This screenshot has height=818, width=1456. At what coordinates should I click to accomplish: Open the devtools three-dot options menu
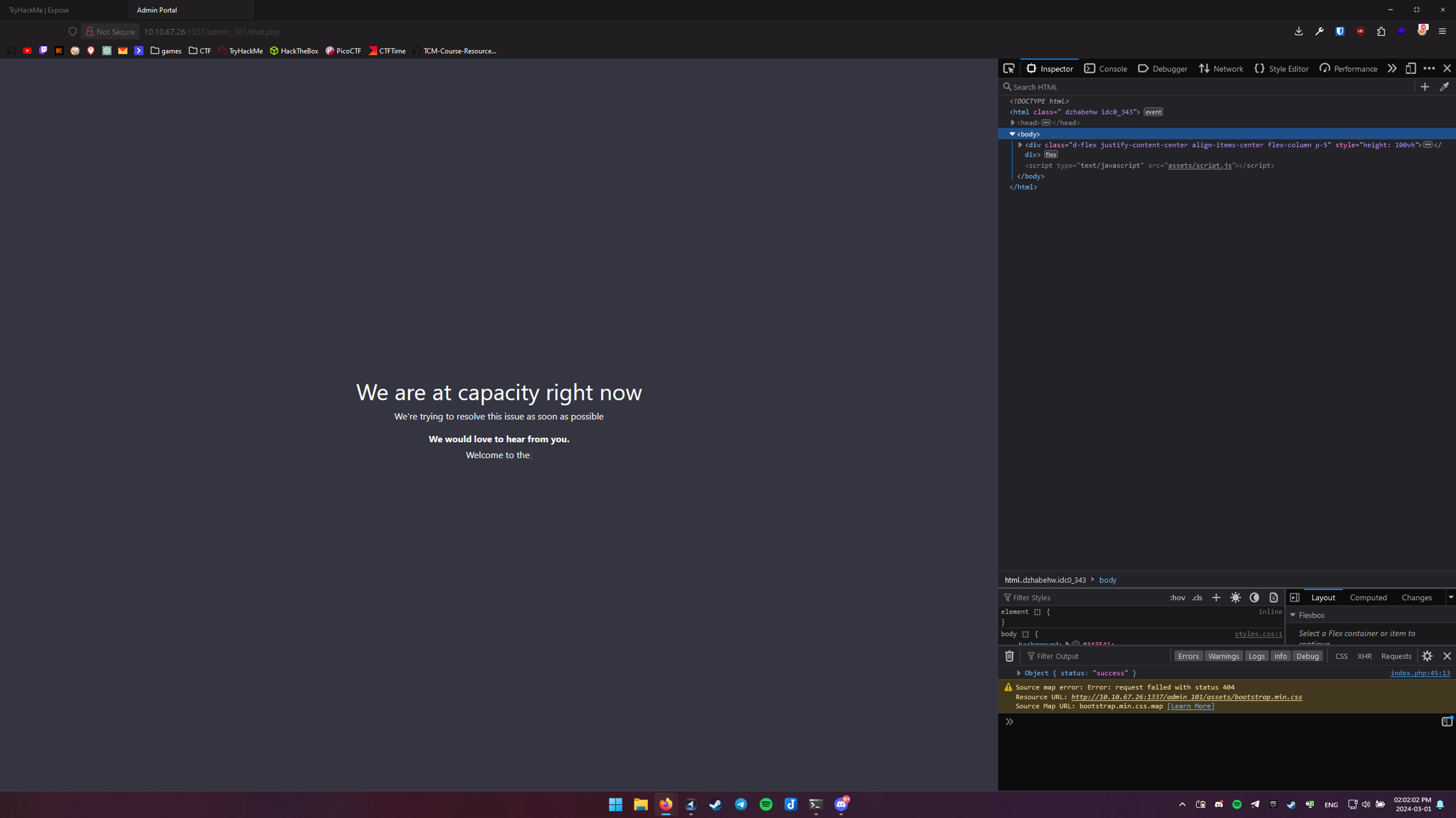point(1429,68)
